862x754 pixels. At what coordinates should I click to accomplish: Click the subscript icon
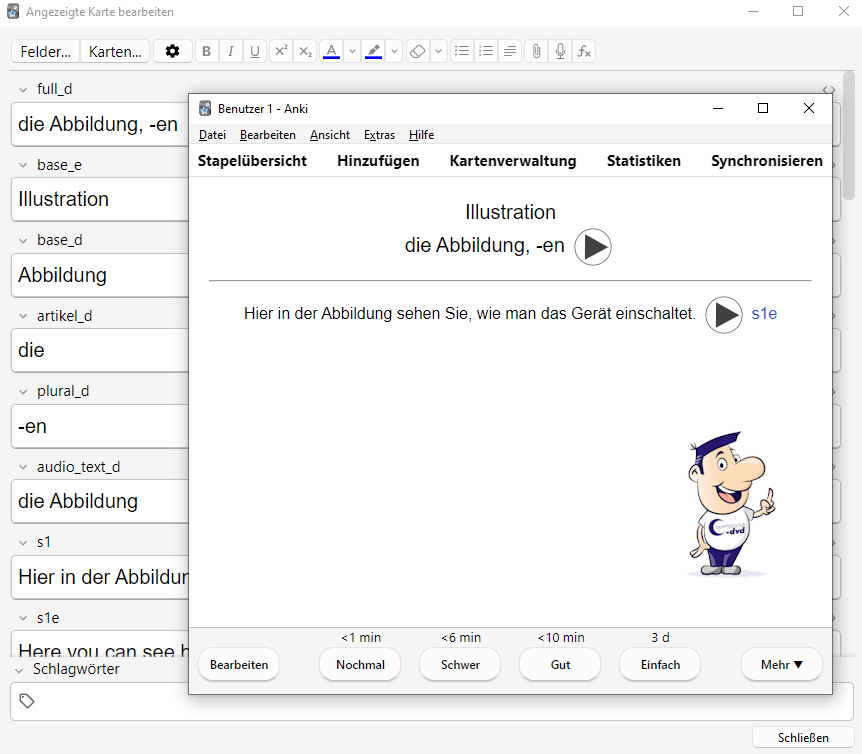point(305,51)
